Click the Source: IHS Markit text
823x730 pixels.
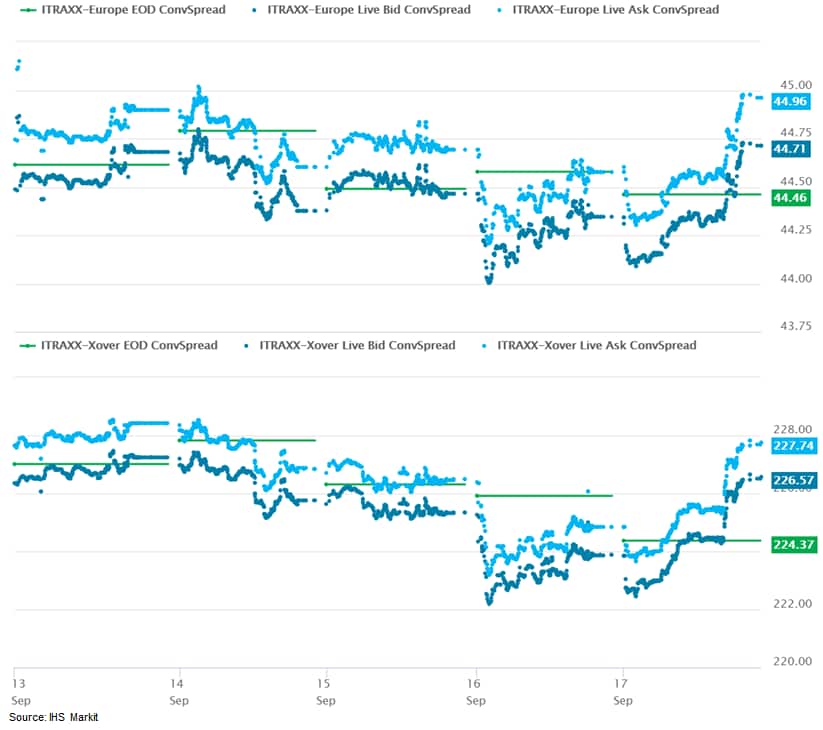click(x=54, y=718)
